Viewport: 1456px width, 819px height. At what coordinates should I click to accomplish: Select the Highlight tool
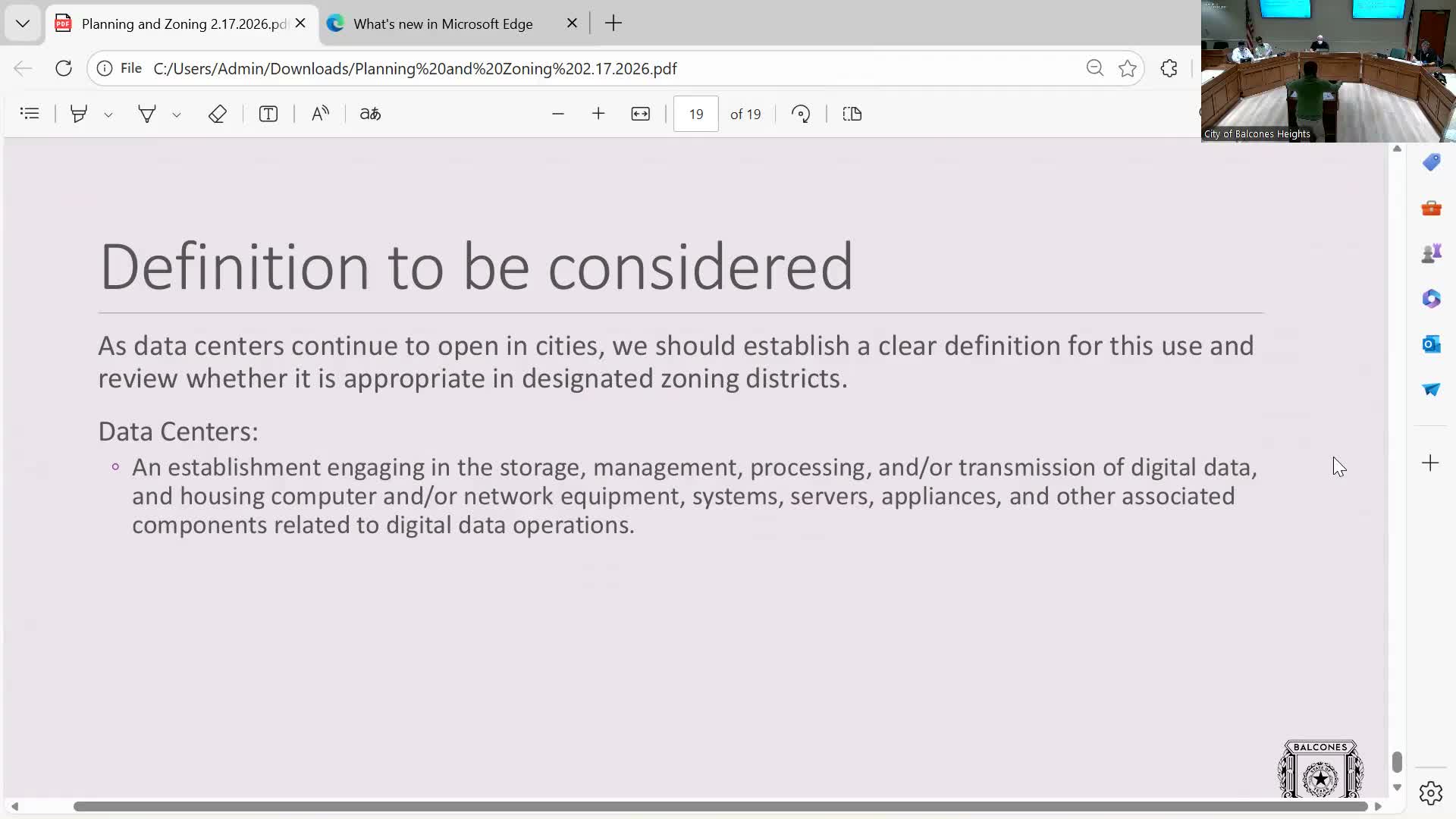pos(79,114)
